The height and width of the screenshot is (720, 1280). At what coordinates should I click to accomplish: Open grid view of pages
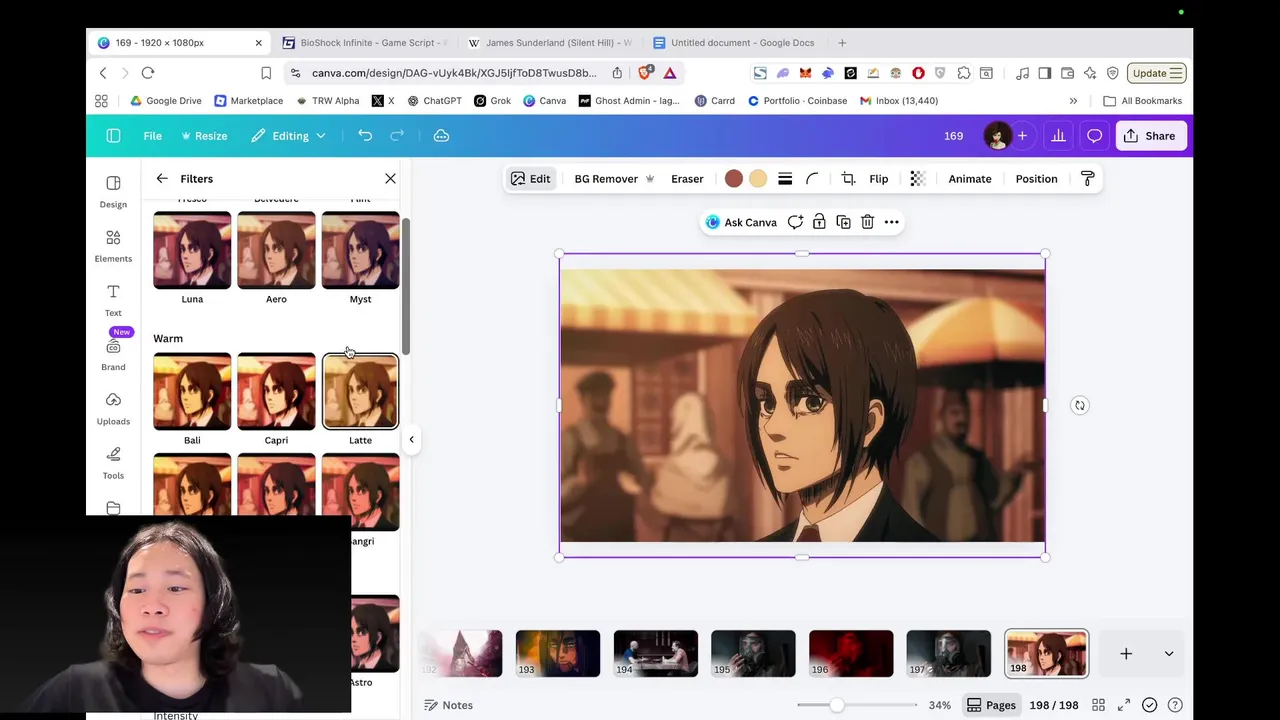pos(1098,705)
